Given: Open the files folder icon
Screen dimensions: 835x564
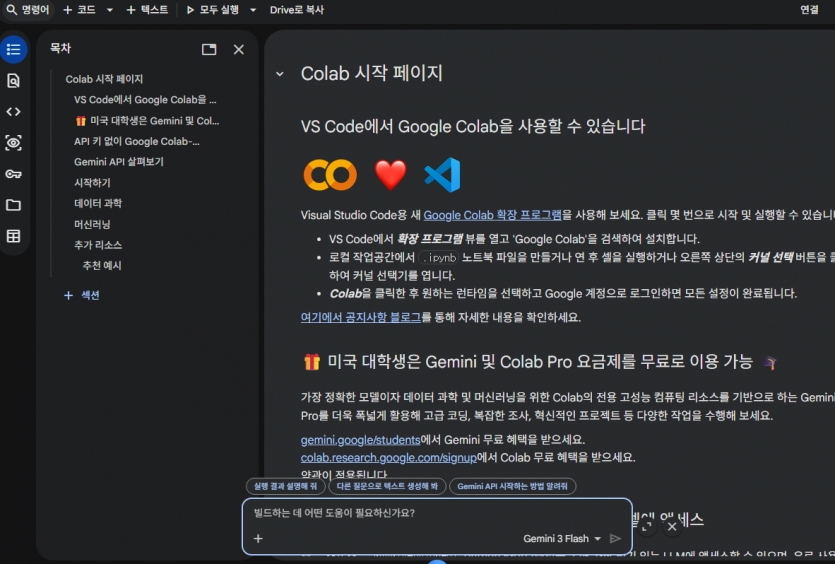Looking at the screenshot, I should [13, 205].
